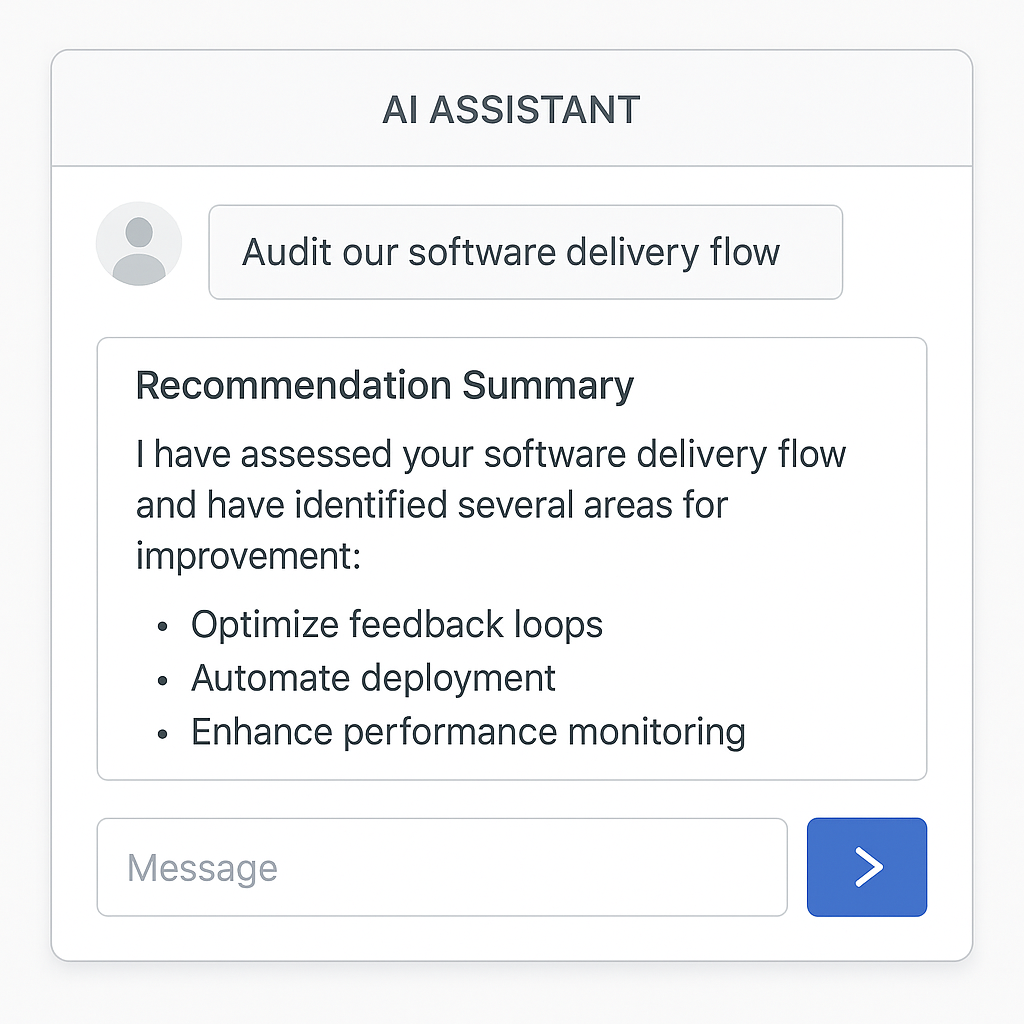1024x1024 pixels.
Task: Click the bullet dot beside "Optimize feedback loops"
Action: pos(163,627)
